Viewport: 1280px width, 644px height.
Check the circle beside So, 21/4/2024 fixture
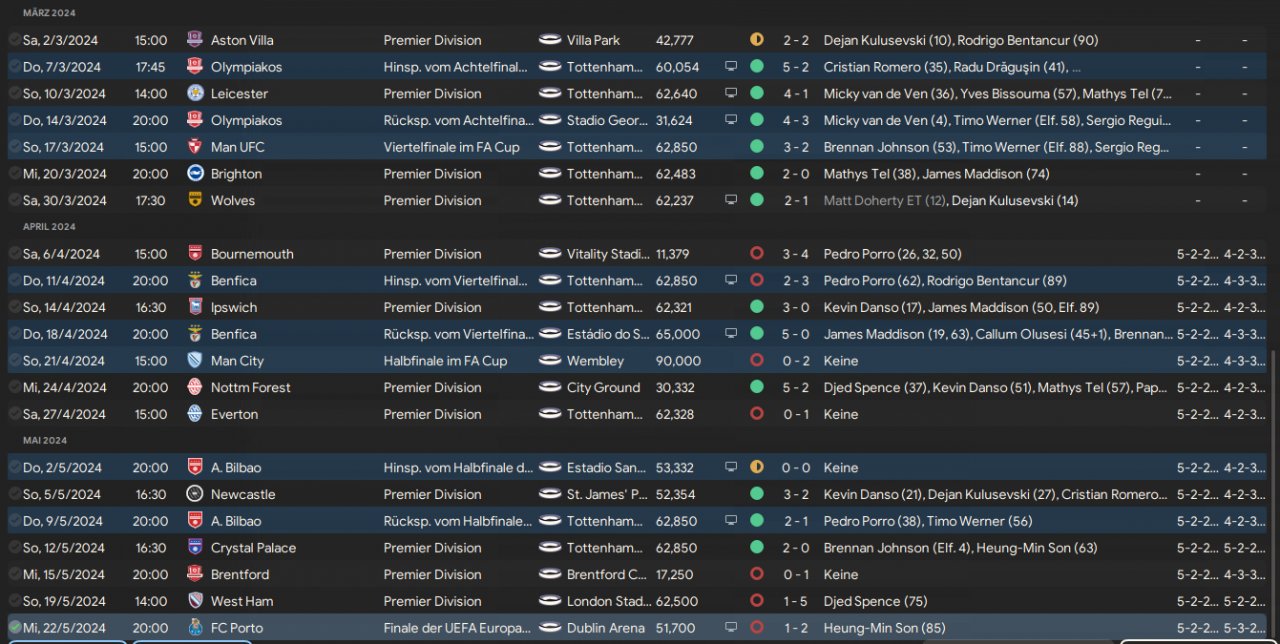coord(14,361)
